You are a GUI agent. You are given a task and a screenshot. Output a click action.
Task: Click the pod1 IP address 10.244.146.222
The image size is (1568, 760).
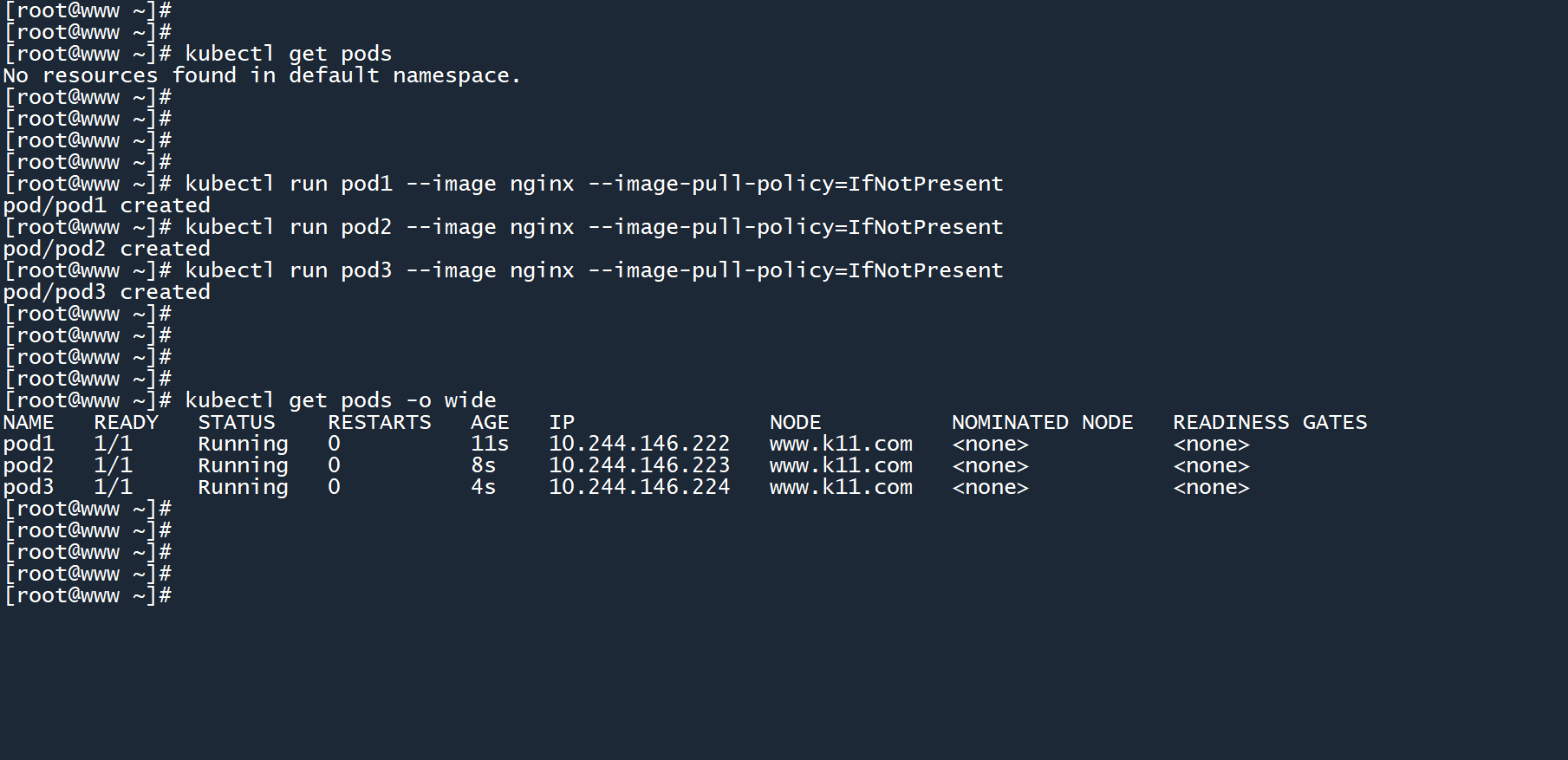point(639,444)
